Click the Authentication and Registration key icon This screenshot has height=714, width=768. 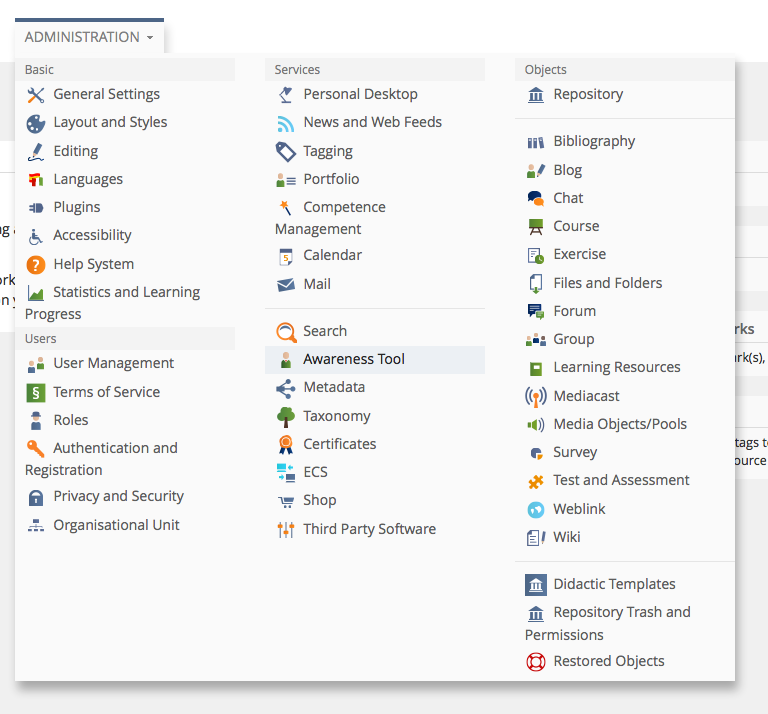point(36,449)
